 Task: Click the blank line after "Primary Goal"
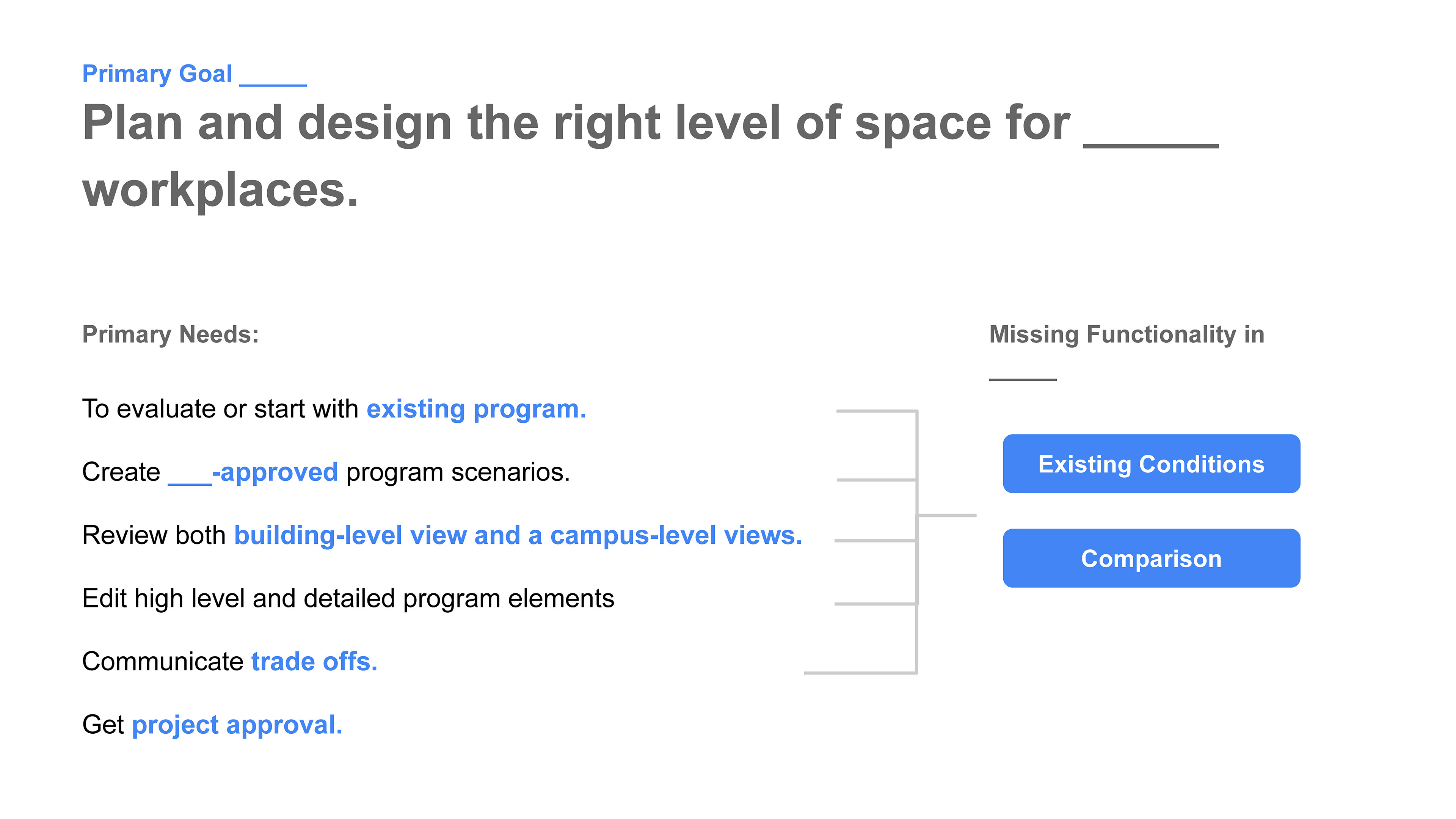tap(273, 84)
